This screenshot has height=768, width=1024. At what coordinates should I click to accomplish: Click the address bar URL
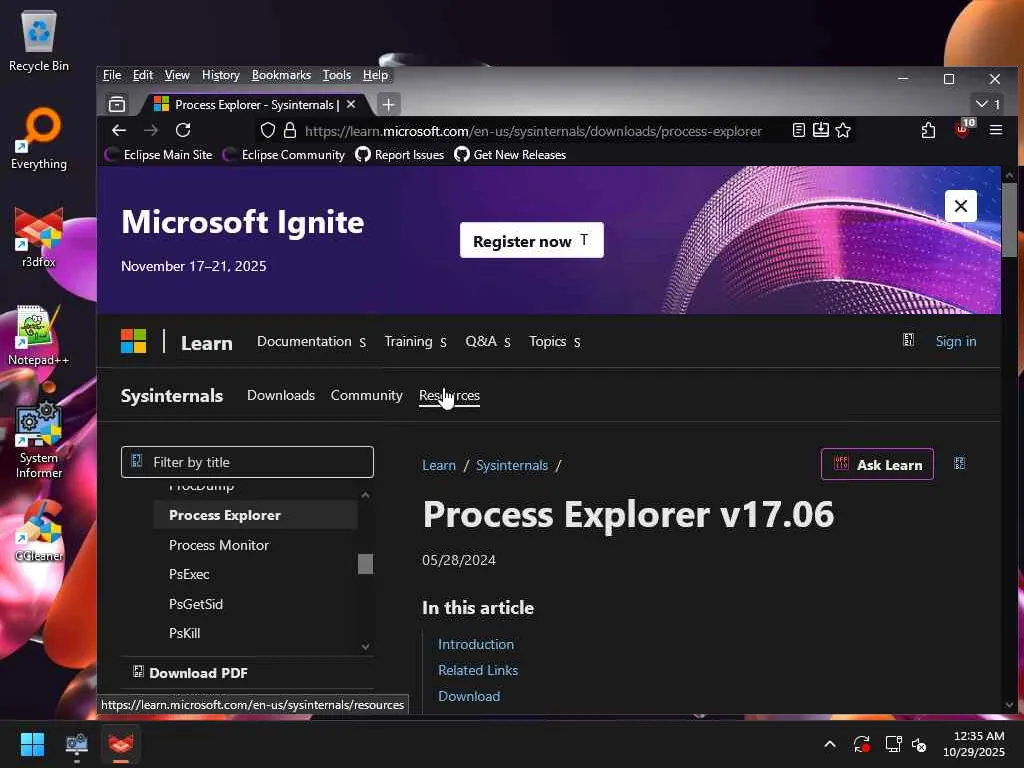pos(533,131)
